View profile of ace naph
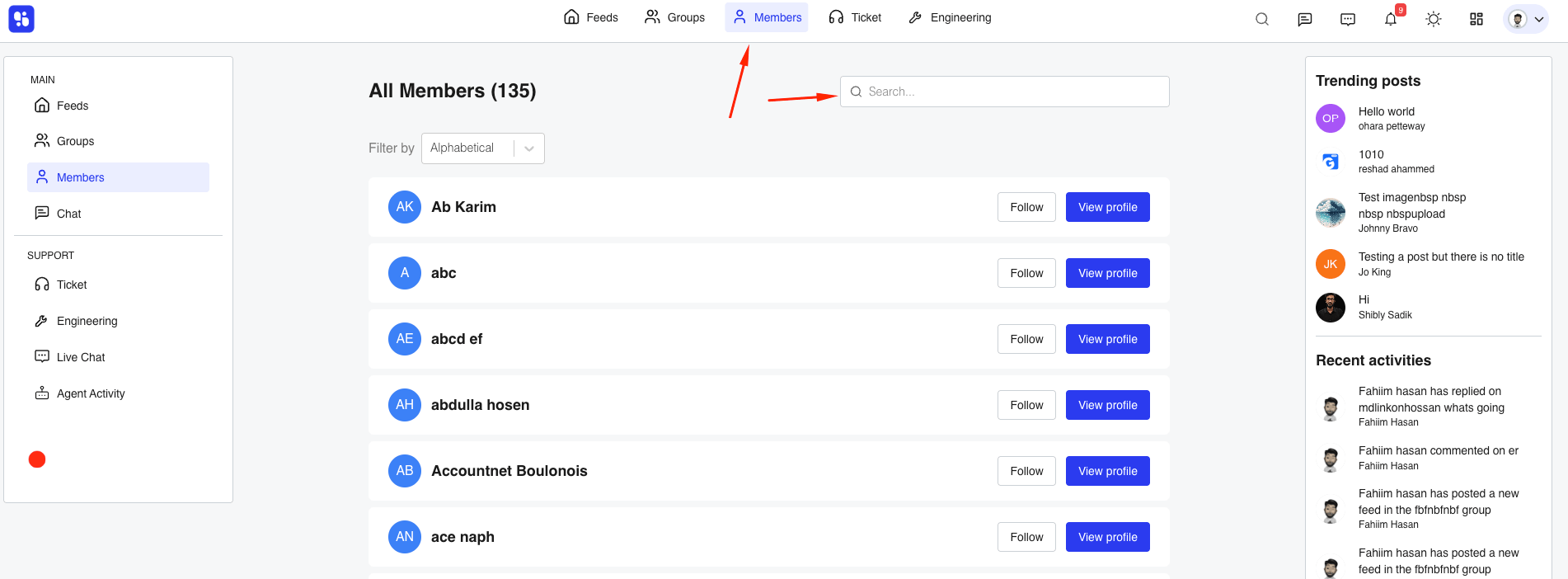 click(x=1108, y=537)
